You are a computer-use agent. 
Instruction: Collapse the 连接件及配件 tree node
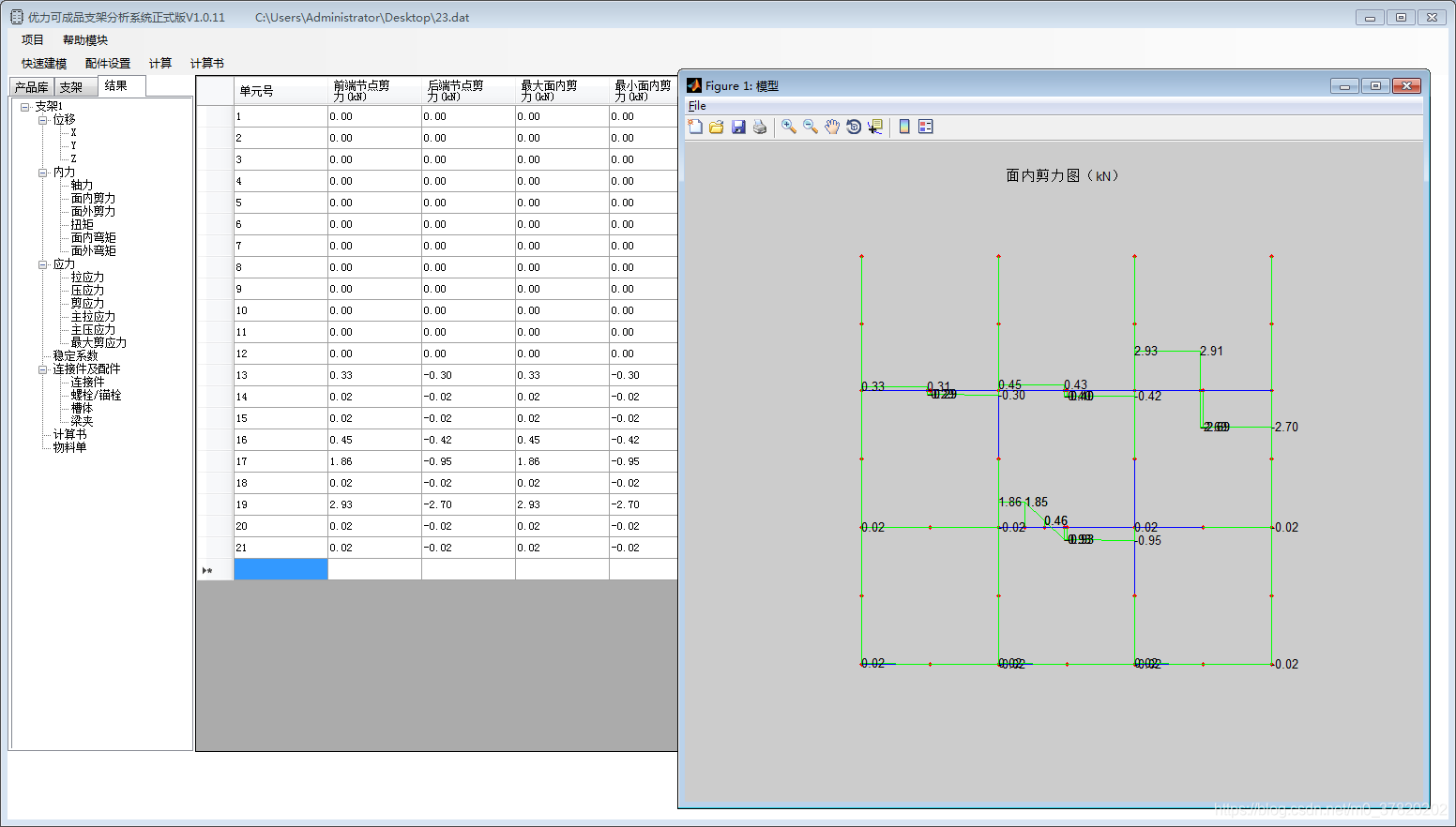coord(43,369)
